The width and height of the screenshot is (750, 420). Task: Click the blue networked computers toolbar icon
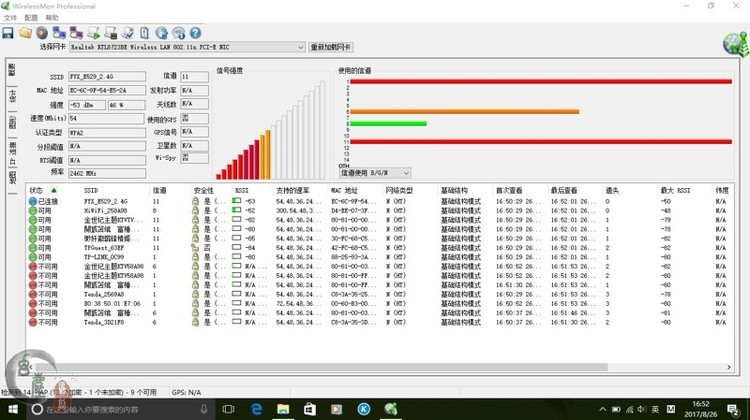click(59, 33)
